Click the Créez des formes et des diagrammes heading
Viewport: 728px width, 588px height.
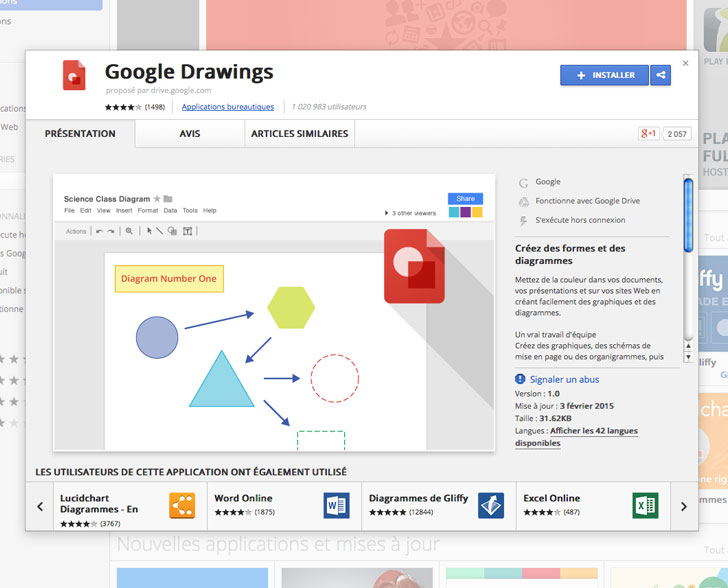click(x=570, y=255)
